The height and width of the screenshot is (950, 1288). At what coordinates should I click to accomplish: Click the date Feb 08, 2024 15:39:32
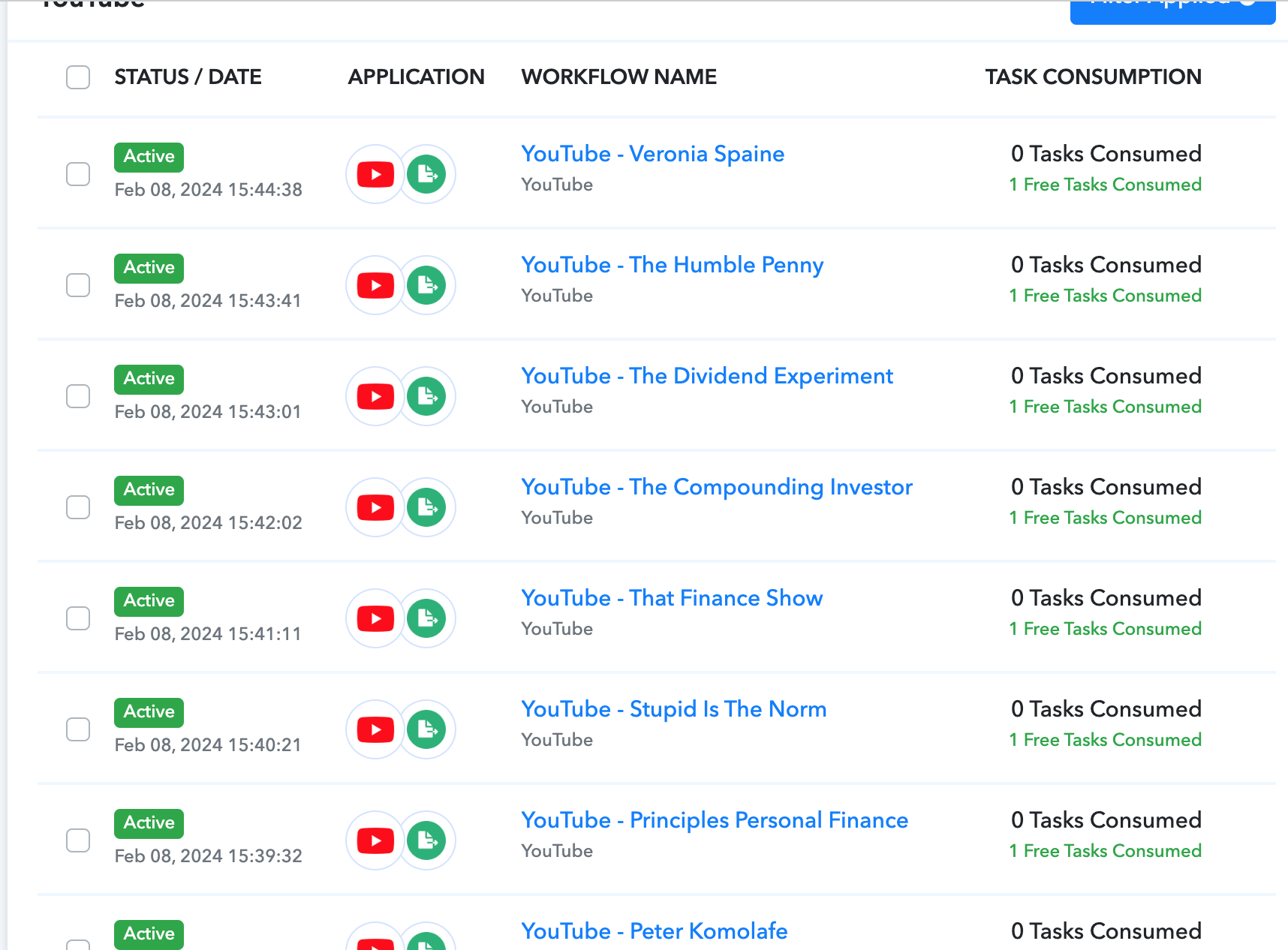point(208,856)
